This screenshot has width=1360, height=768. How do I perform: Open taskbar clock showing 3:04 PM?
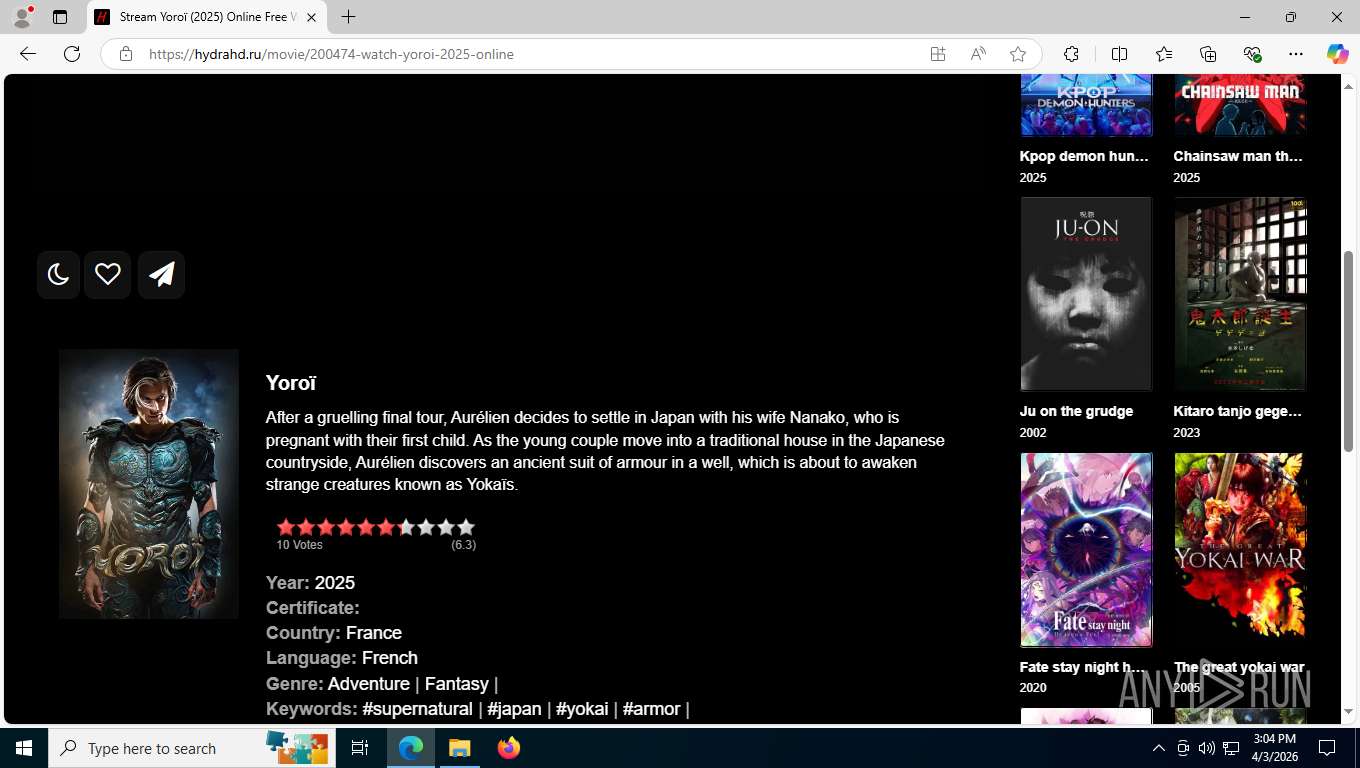click(1274, 748)
